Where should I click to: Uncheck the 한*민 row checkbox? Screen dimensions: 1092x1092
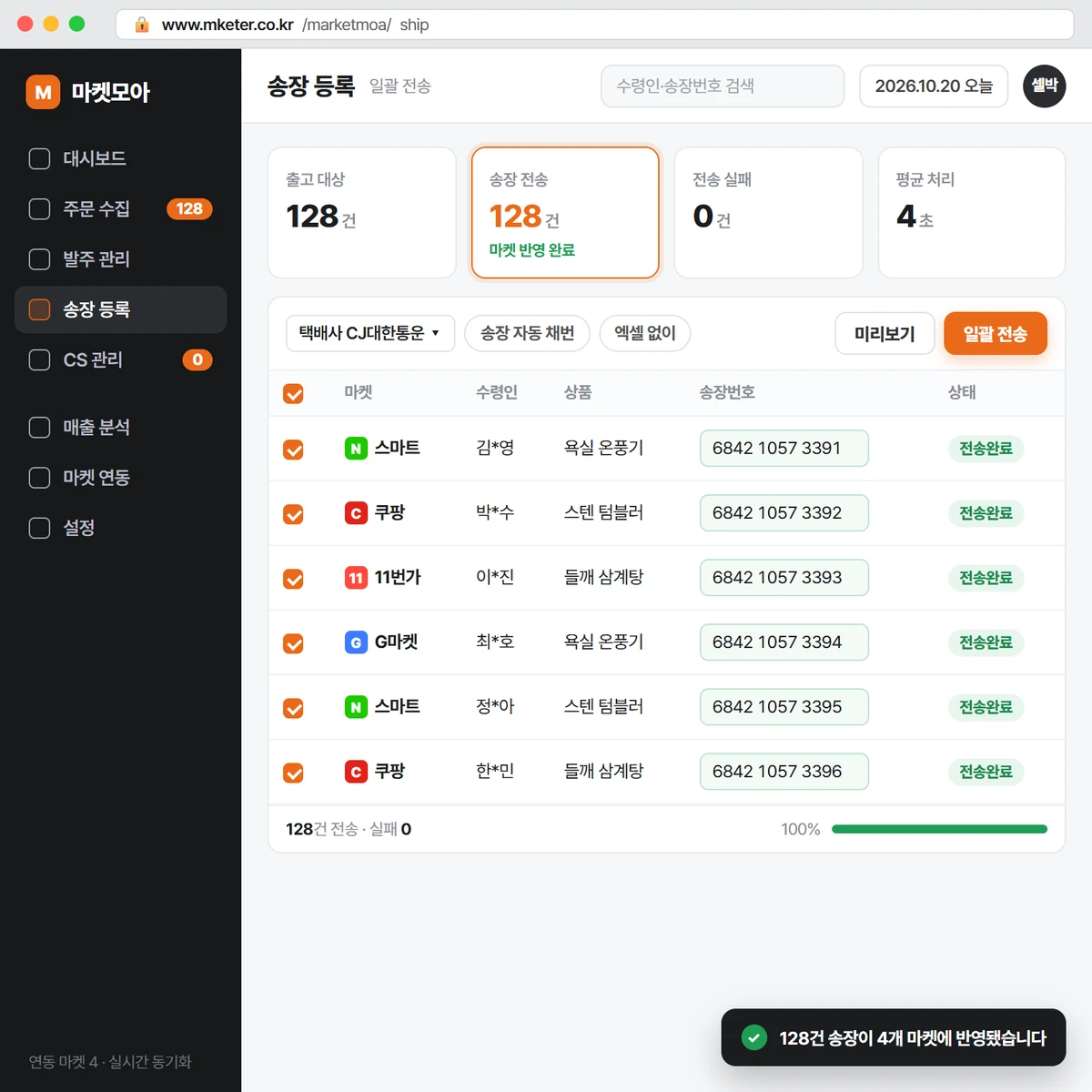pyautogui.click(x=293, y=773)
